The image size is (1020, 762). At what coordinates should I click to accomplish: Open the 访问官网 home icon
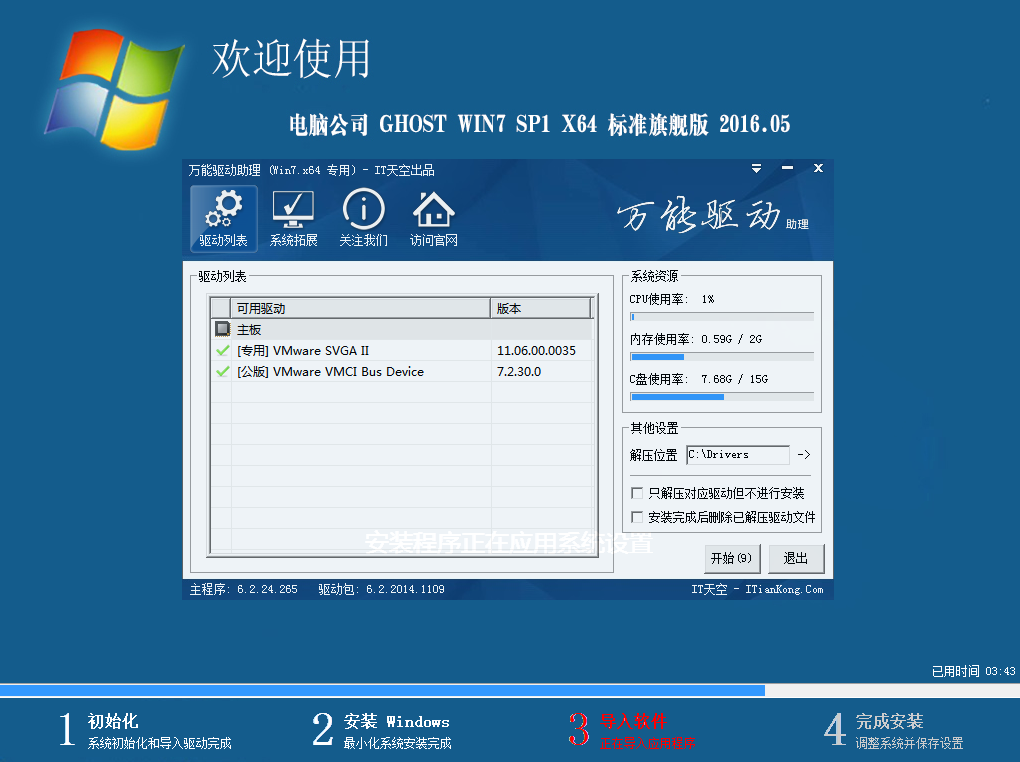tap(434, 219)
